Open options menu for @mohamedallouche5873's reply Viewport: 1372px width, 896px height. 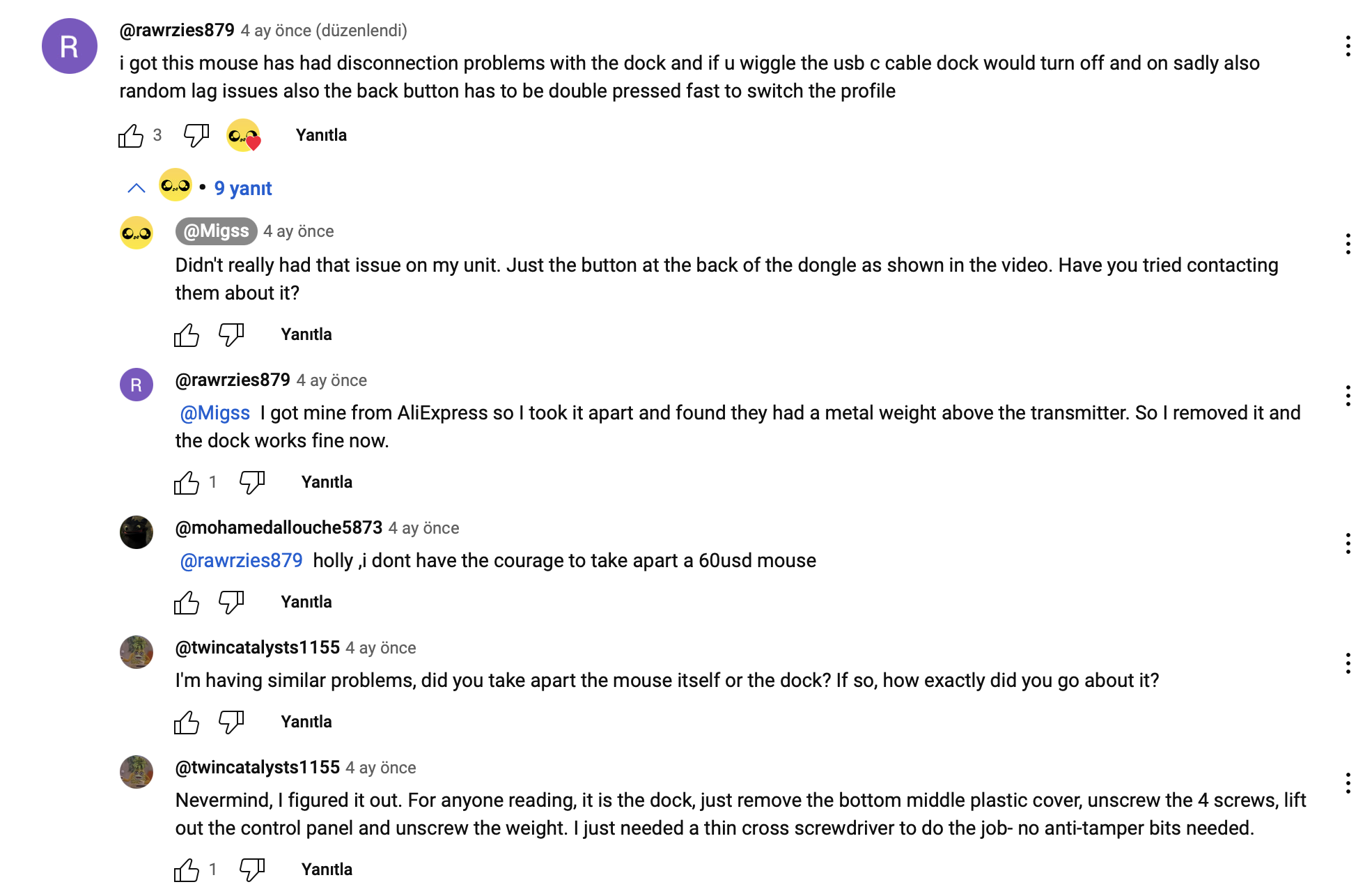pos(1348,543)
